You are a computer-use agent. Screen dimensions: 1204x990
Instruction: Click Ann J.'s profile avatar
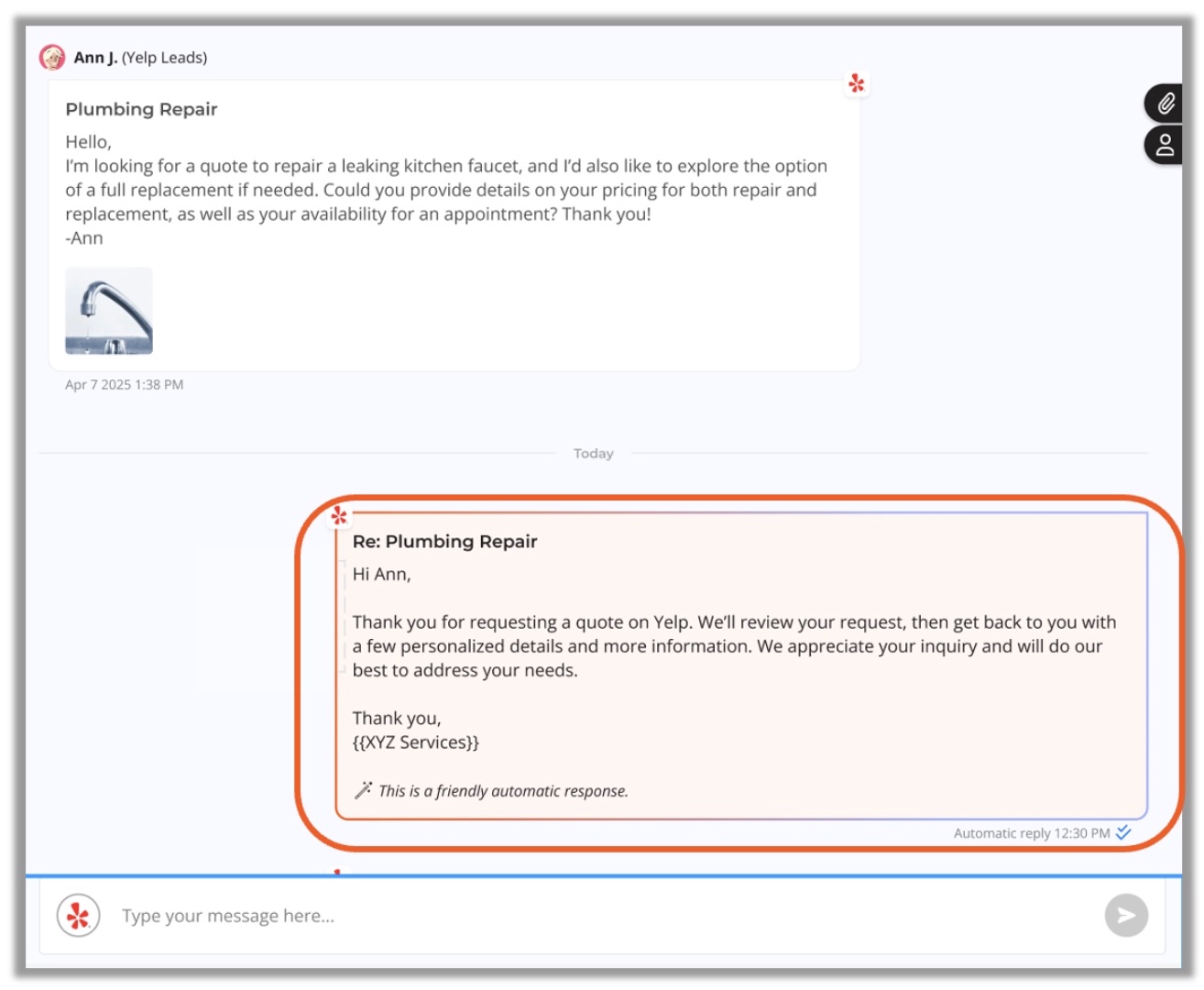(x=52, y=58)
